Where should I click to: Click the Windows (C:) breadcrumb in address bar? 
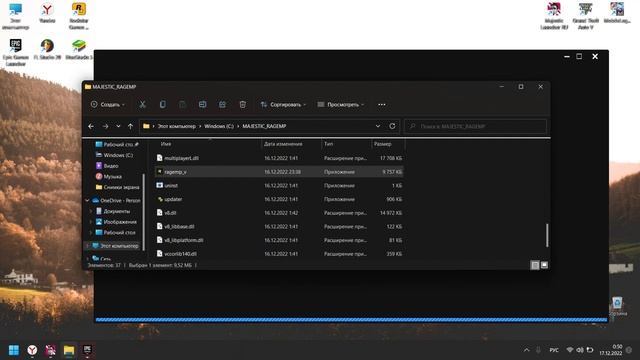(219, 126)
